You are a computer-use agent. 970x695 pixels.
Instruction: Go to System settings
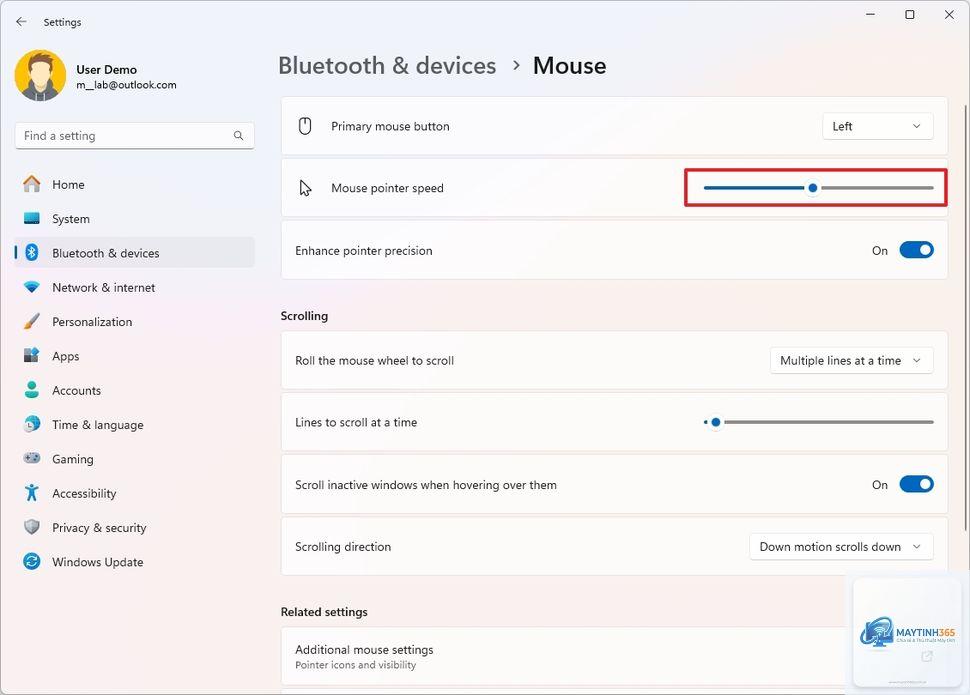(134, 218)
